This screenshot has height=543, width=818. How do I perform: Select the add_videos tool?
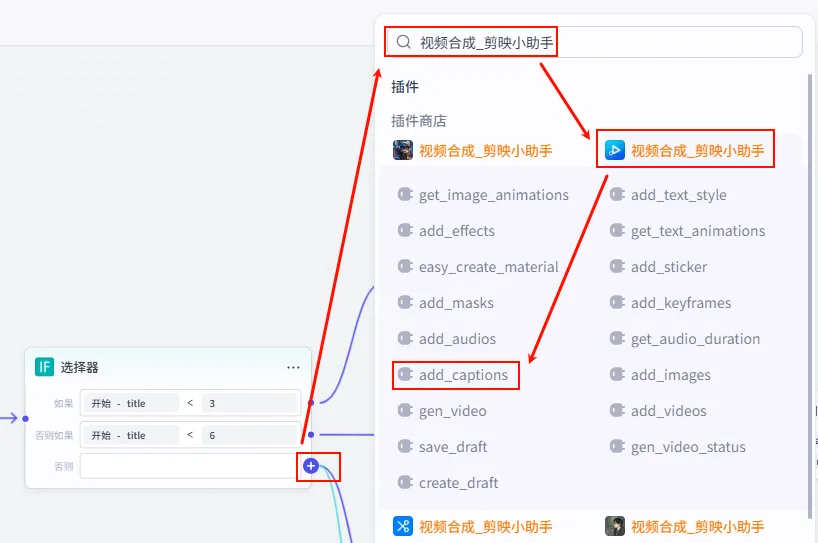658,411
